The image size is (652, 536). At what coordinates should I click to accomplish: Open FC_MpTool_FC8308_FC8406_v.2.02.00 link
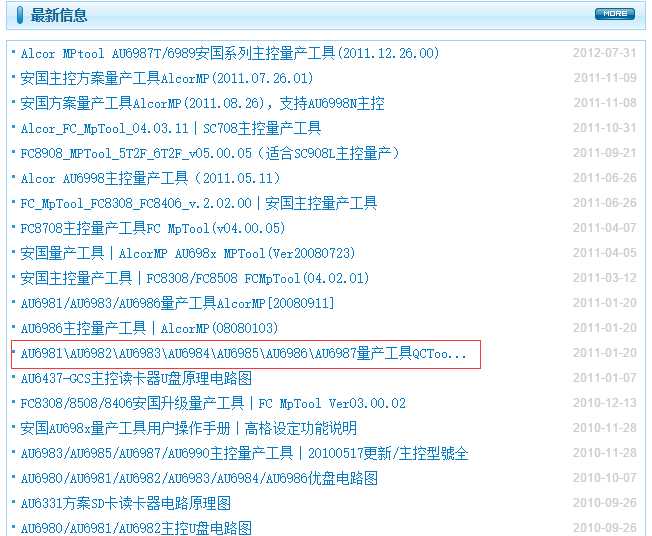(x=199, y=203)
